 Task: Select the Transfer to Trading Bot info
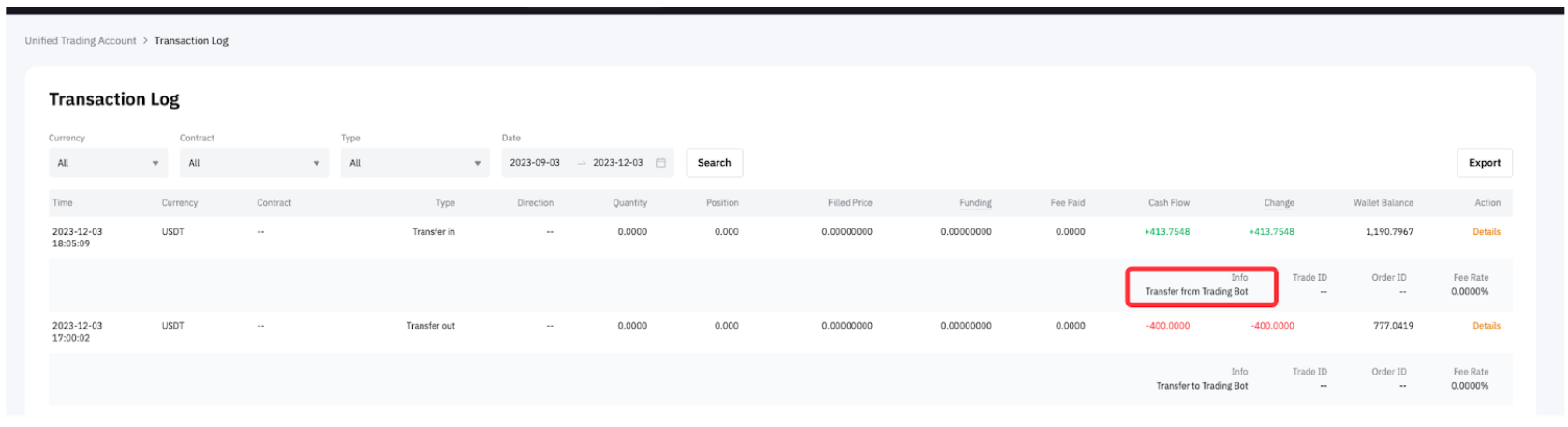click(x=1202, y=386)
